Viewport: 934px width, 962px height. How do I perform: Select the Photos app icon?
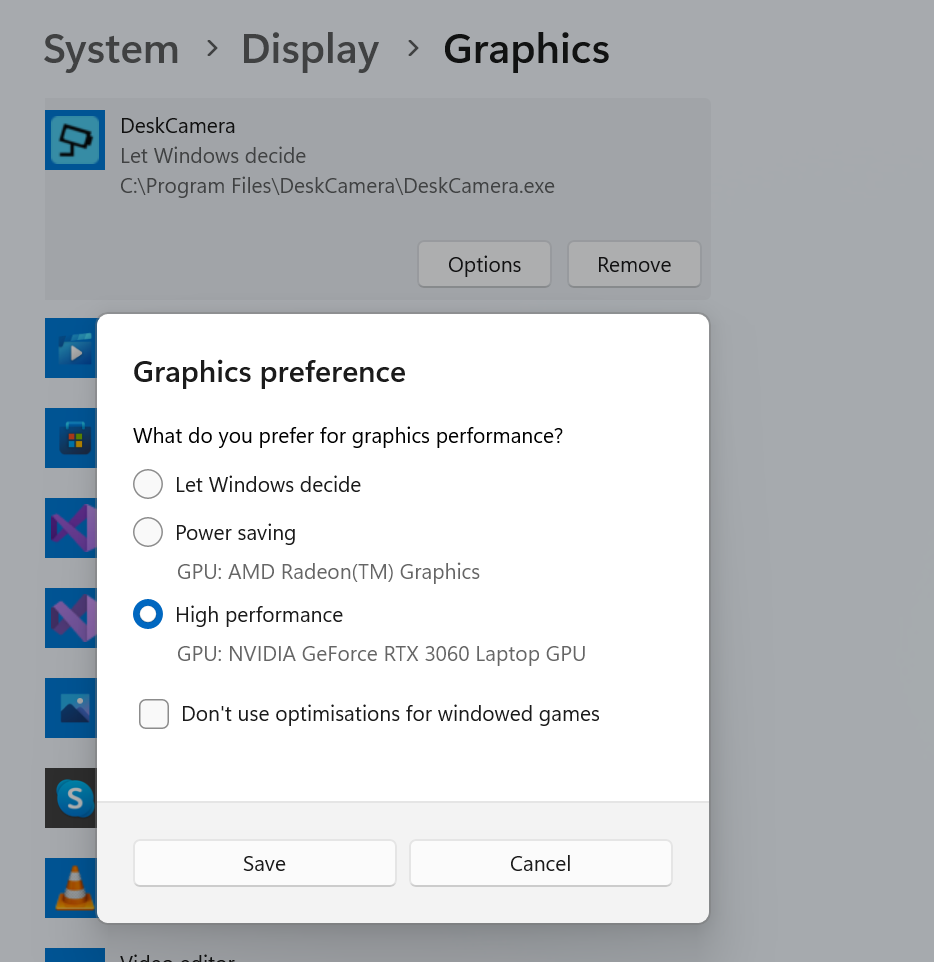click(71, 708)
